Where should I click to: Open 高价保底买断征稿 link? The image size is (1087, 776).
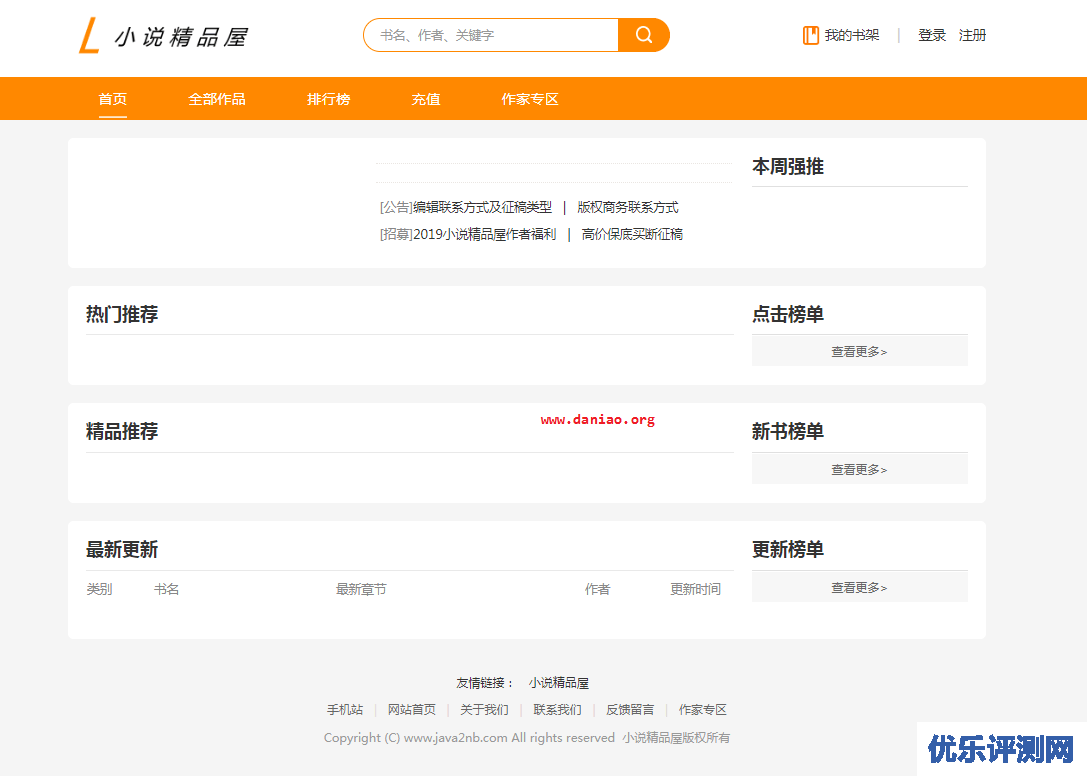(x=632, y=234)
